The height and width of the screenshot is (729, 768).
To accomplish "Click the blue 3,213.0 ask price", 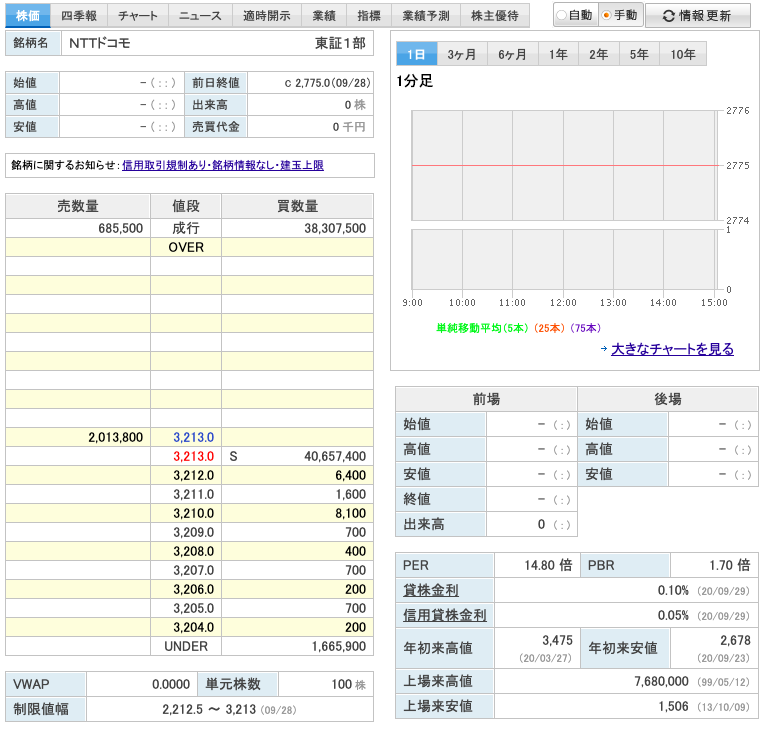I will tap(193, 437).
